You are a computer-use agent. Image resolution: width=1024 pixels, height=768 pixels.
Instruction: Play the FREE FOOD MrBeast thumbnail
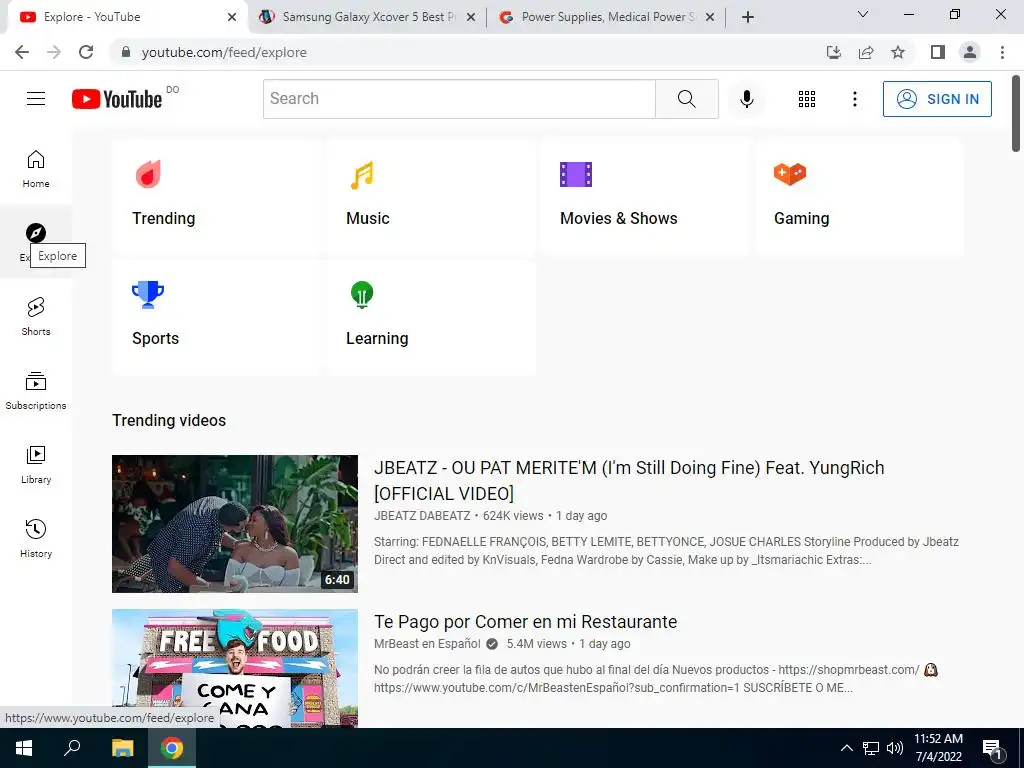click(235, 668)
